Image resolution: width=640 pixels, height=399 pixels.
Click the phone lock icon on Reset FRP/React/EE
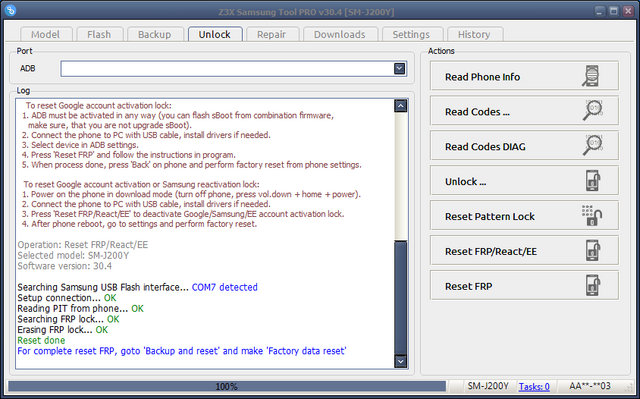pos(593,250)
